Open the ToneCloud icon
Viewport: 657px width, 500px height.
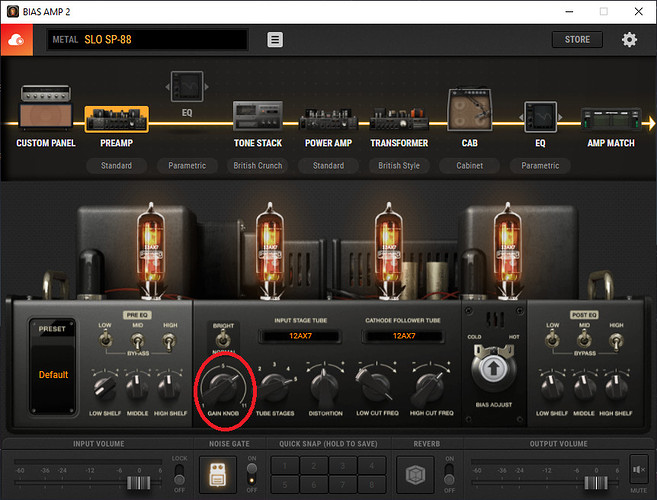(x=16, y=40)
